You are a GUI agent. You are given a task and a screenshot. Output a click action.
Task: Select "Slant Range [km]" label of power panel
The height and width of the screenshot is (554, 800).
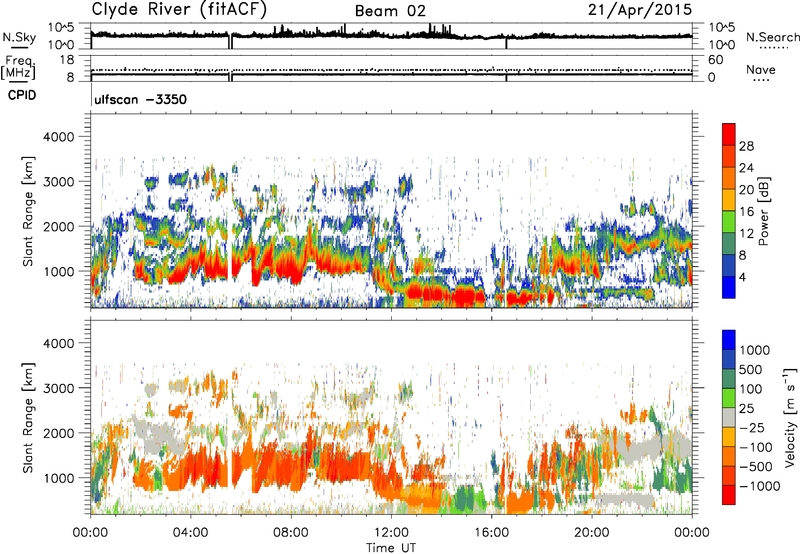coord(28,211)
